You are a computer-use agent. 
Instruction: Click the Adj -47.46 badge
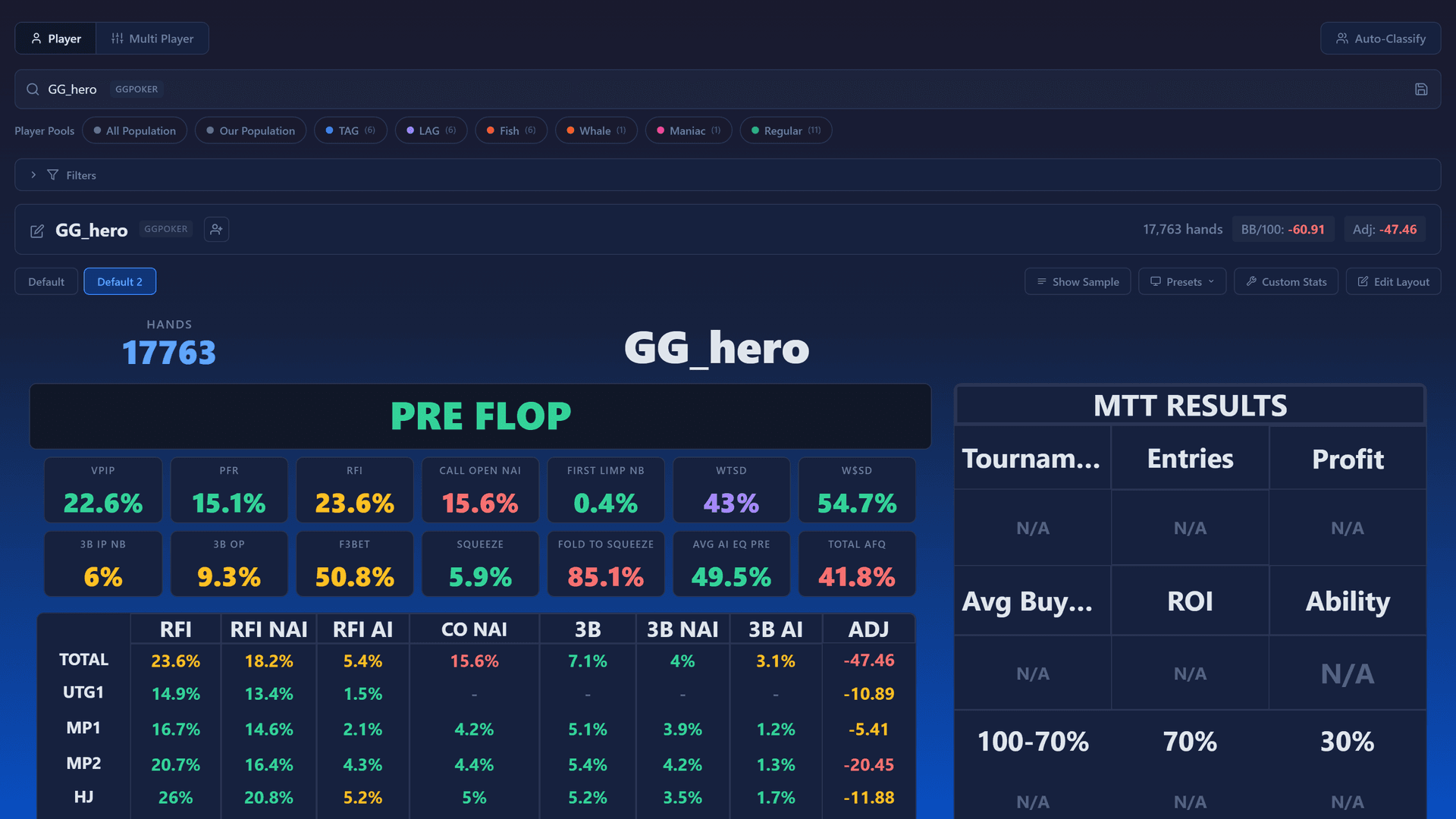[1385, 229]
